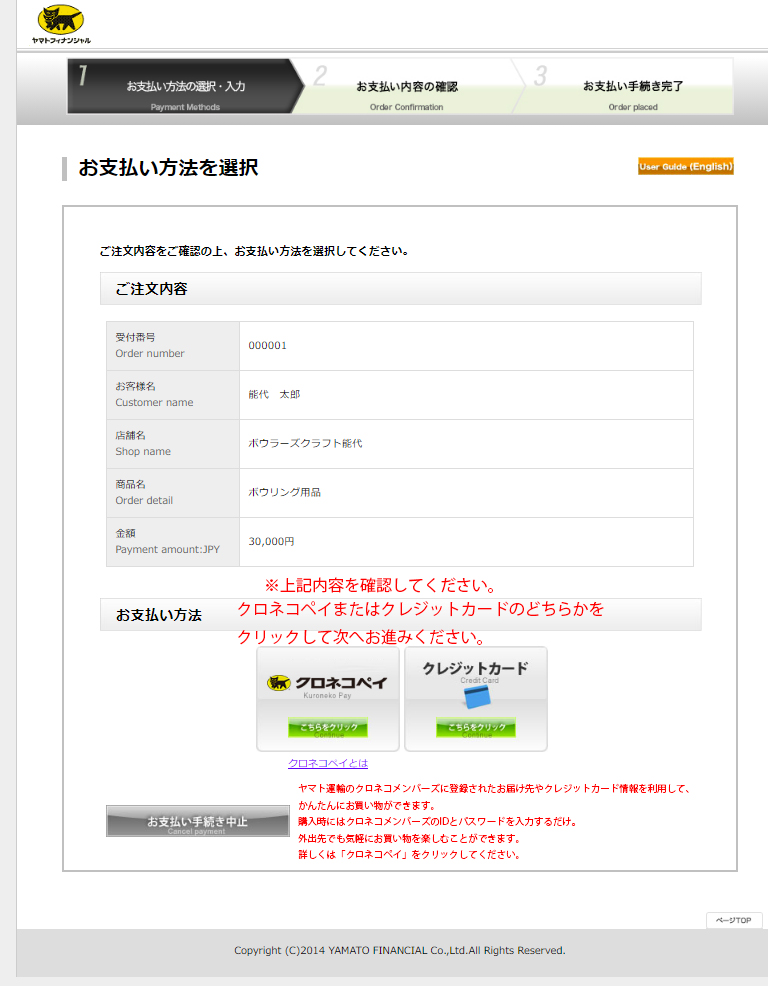Viewport: 768px width, 986px height.
Task: Click the copyright Yamato Financial footer text
Action: [x=399, y=950]
